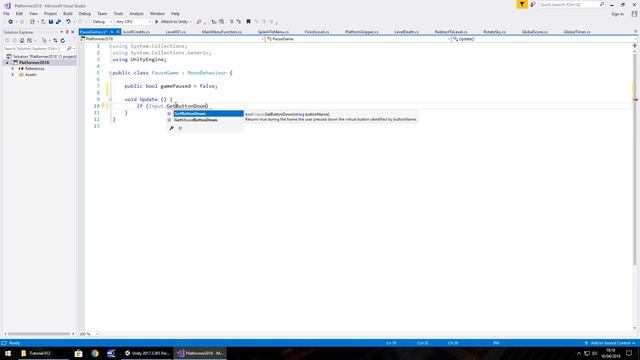Open Microsoft Store from the taskbar
This screenshot has width=640, height=360.
click(x=78, y=353)
